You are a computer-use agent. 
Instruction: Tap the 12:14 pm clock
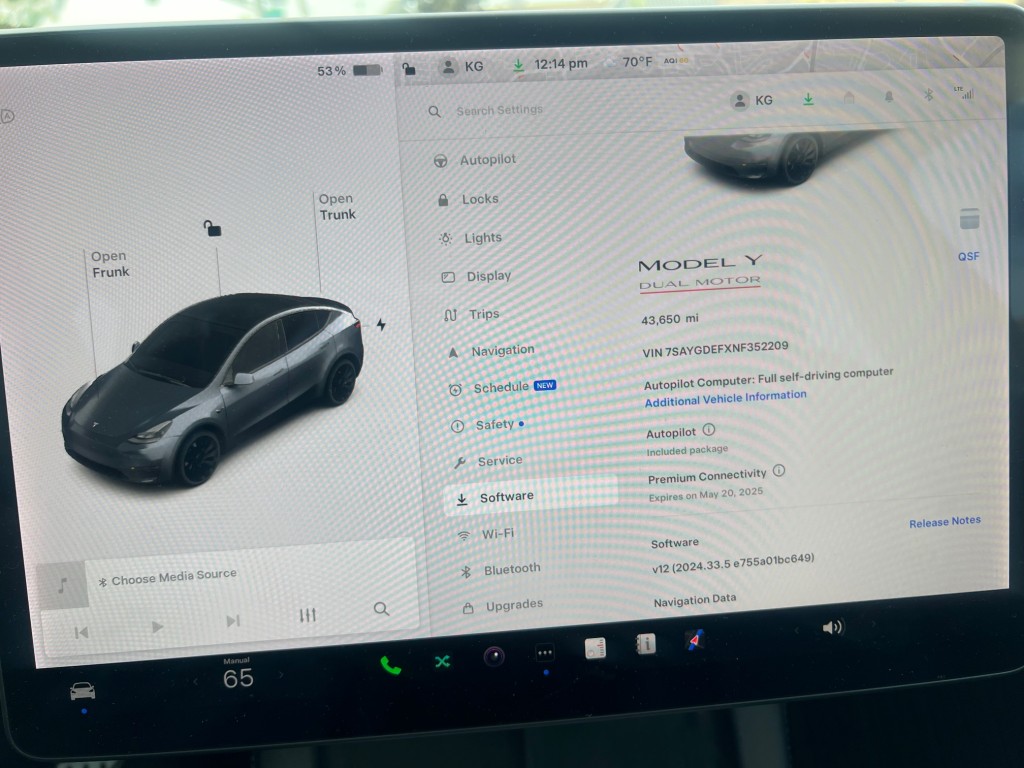pos(561,64)
